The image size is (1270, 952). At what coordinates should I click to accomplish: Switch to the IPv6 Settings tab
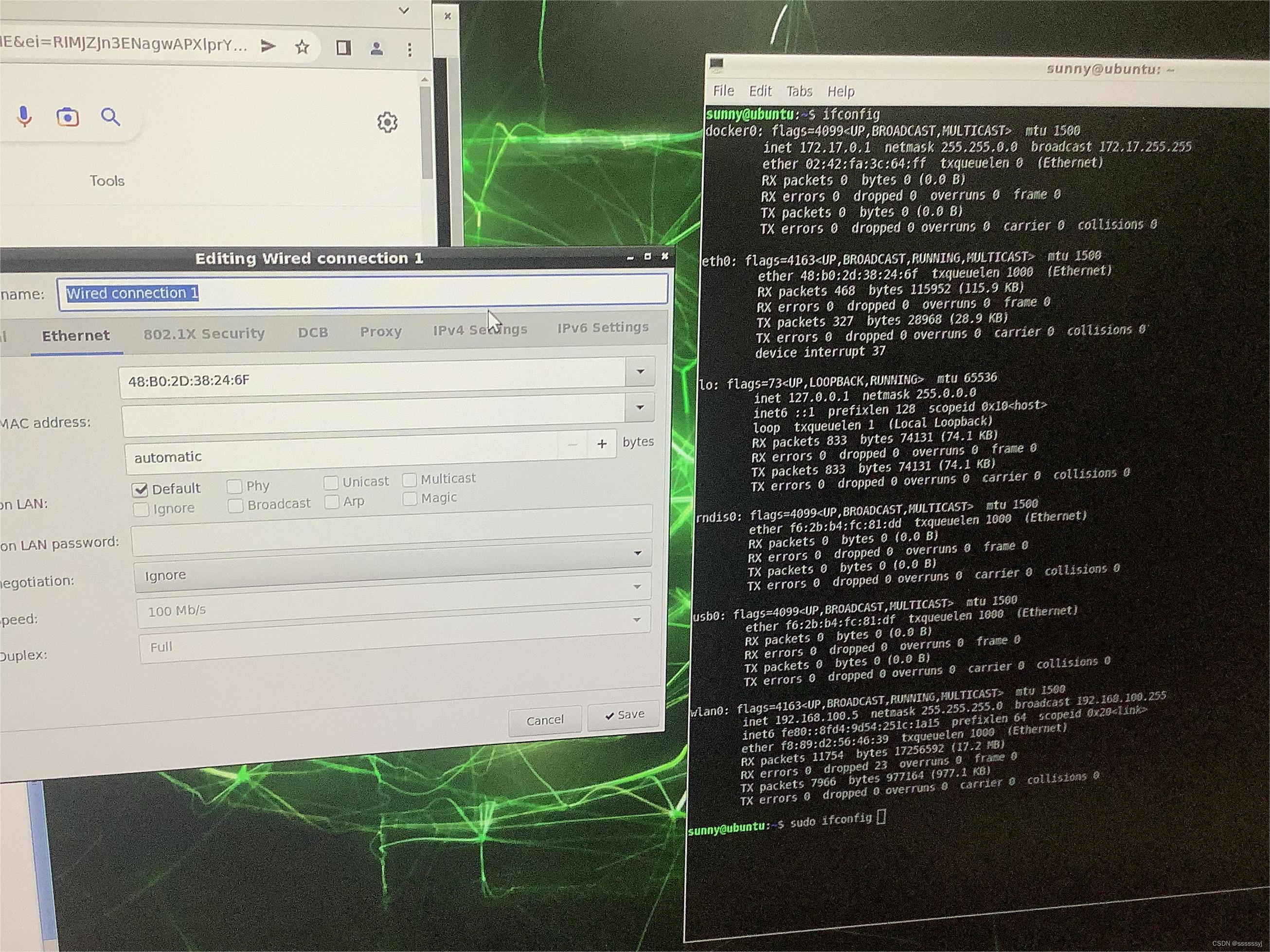point(603,327)
